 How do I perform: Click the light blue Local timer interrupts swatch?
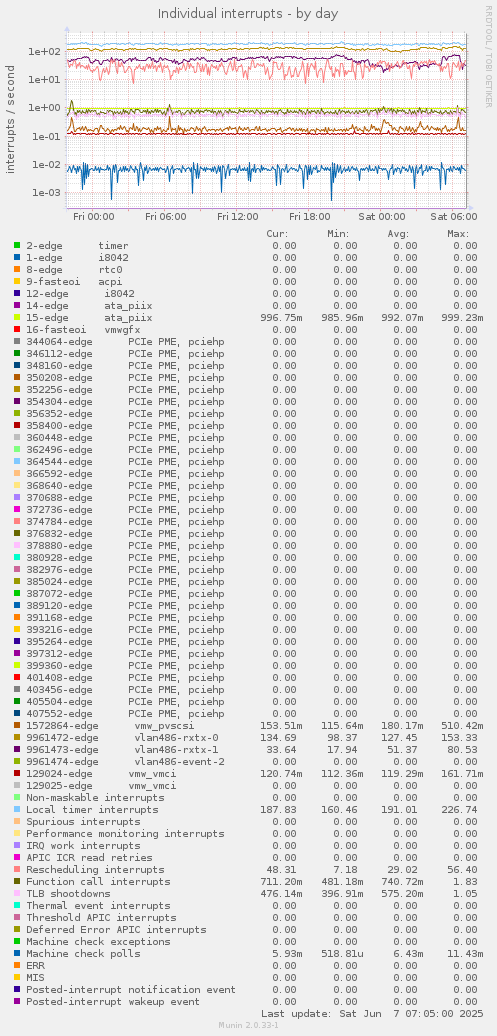pyautogui.click(x=17, y=809)
